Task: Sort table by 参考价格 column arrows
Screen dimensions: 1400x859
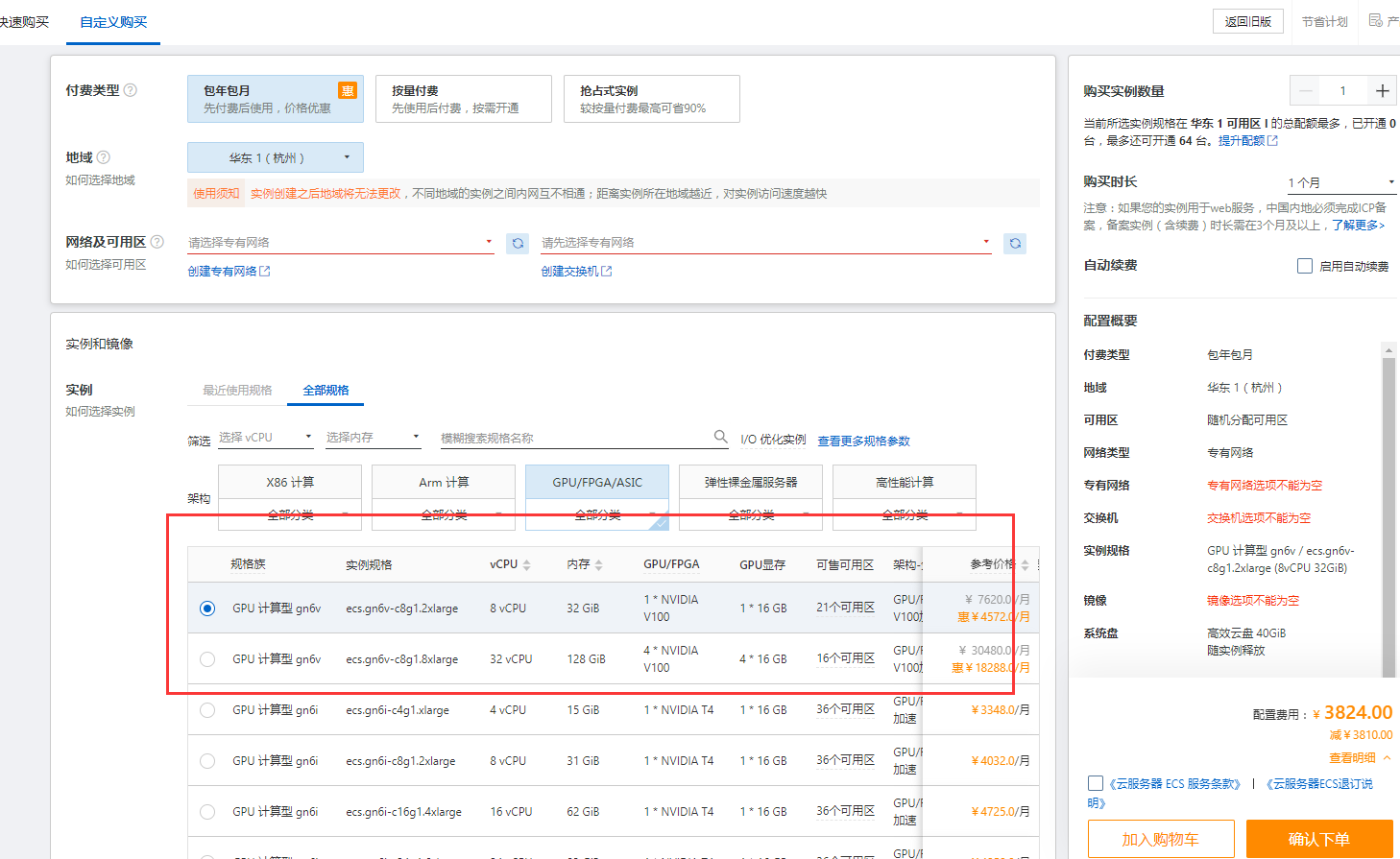Action: pos(1025,565)
